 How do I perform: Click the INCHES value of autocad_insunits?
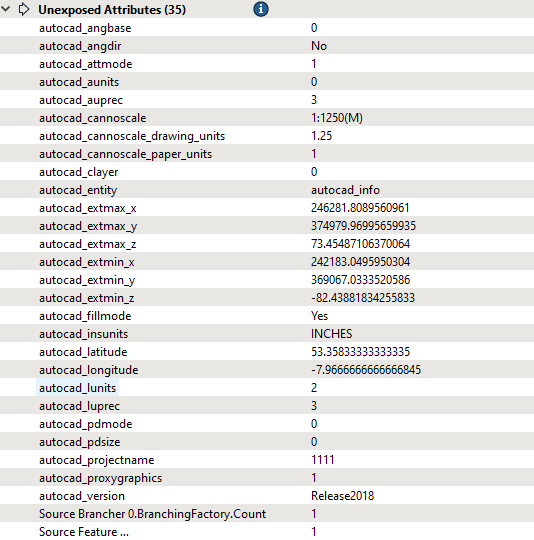click(332, 334)
